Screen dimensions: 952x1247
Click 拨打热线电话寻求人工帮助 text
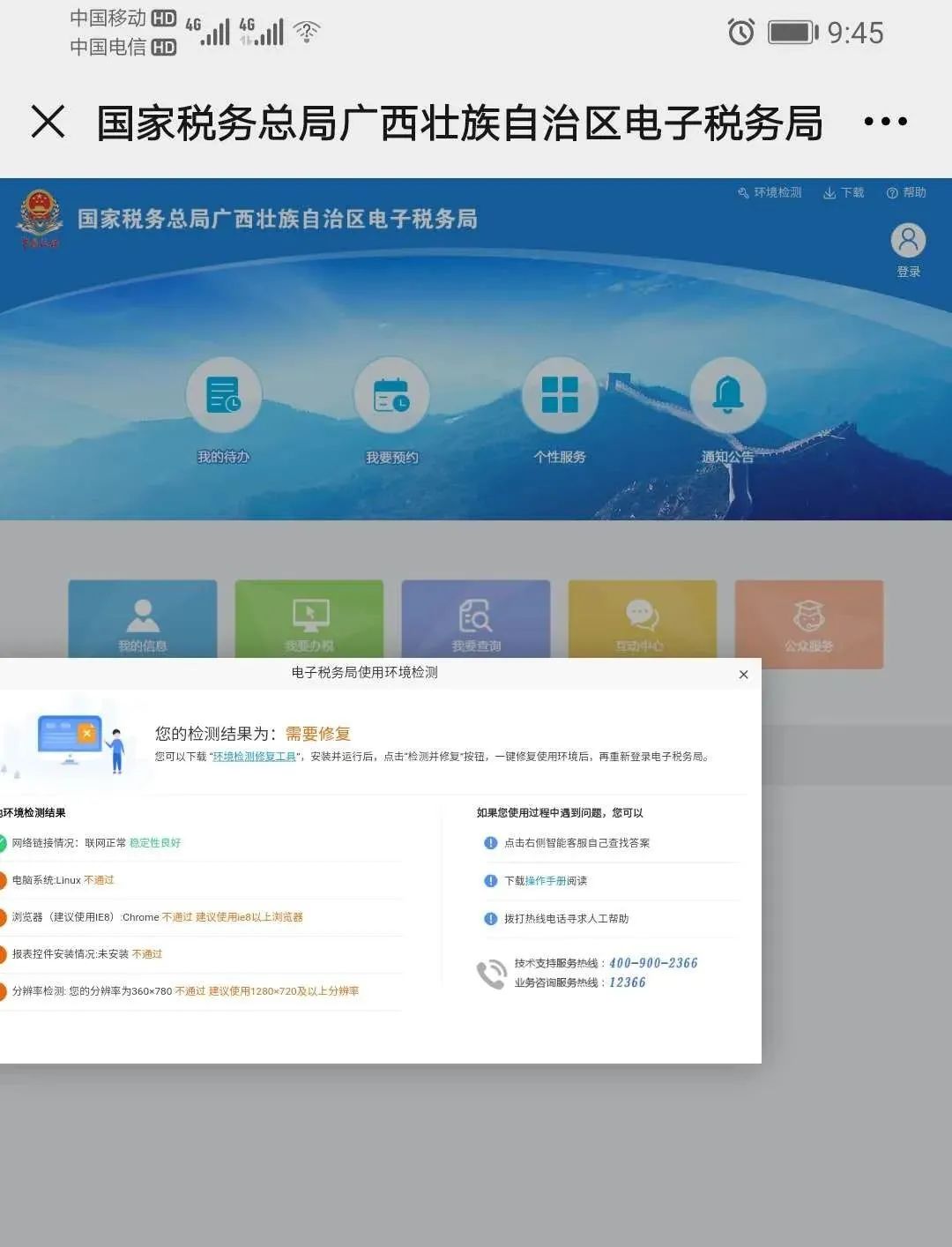(x=567, y=919)
